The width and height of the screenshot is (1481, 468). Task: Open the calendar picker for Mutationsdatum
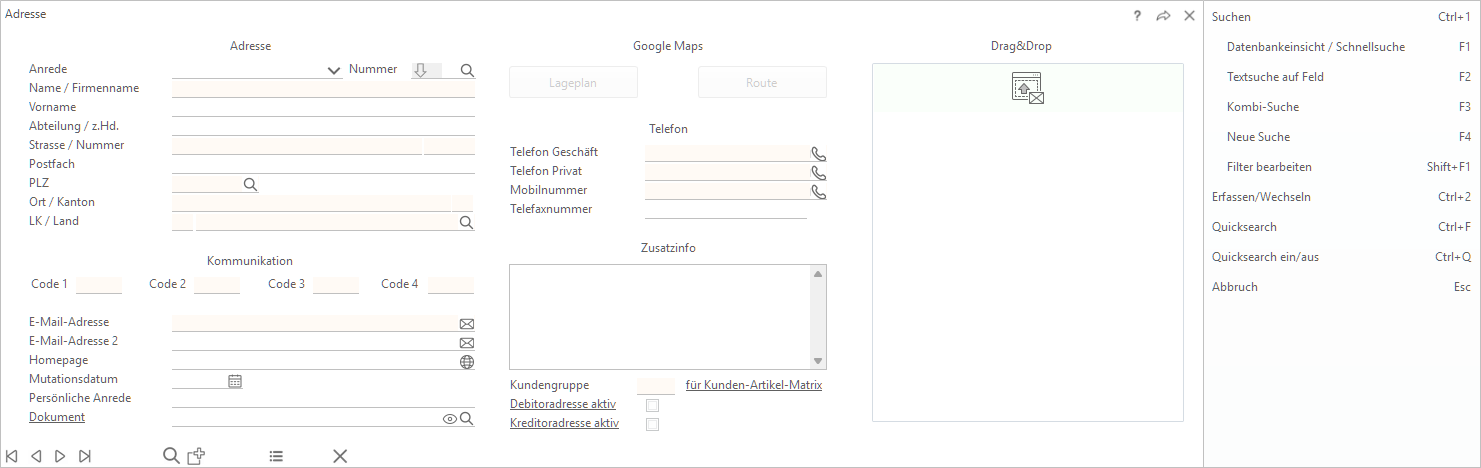click(x=235, y=381)
